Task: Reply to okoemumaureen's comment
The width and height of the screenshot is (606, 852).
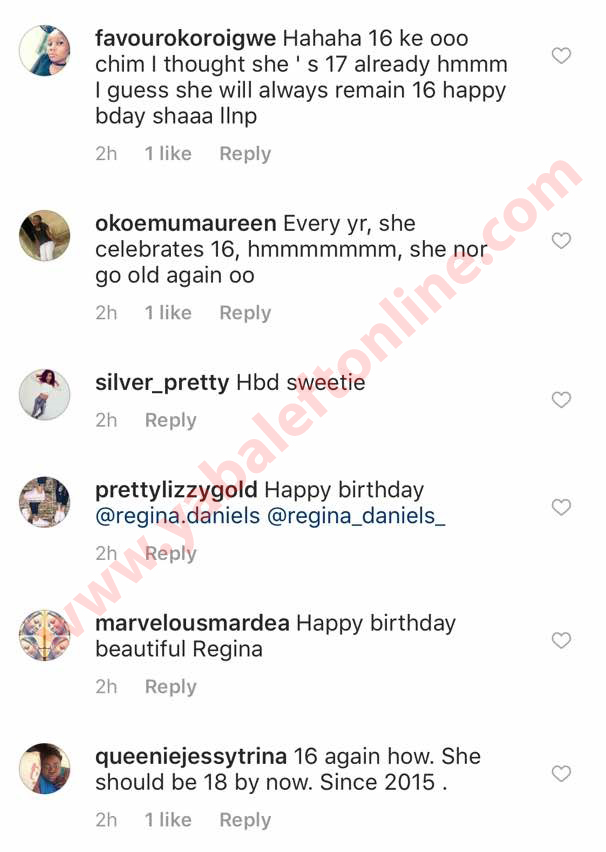Action: pyautogui.click(x=245, y=313)
